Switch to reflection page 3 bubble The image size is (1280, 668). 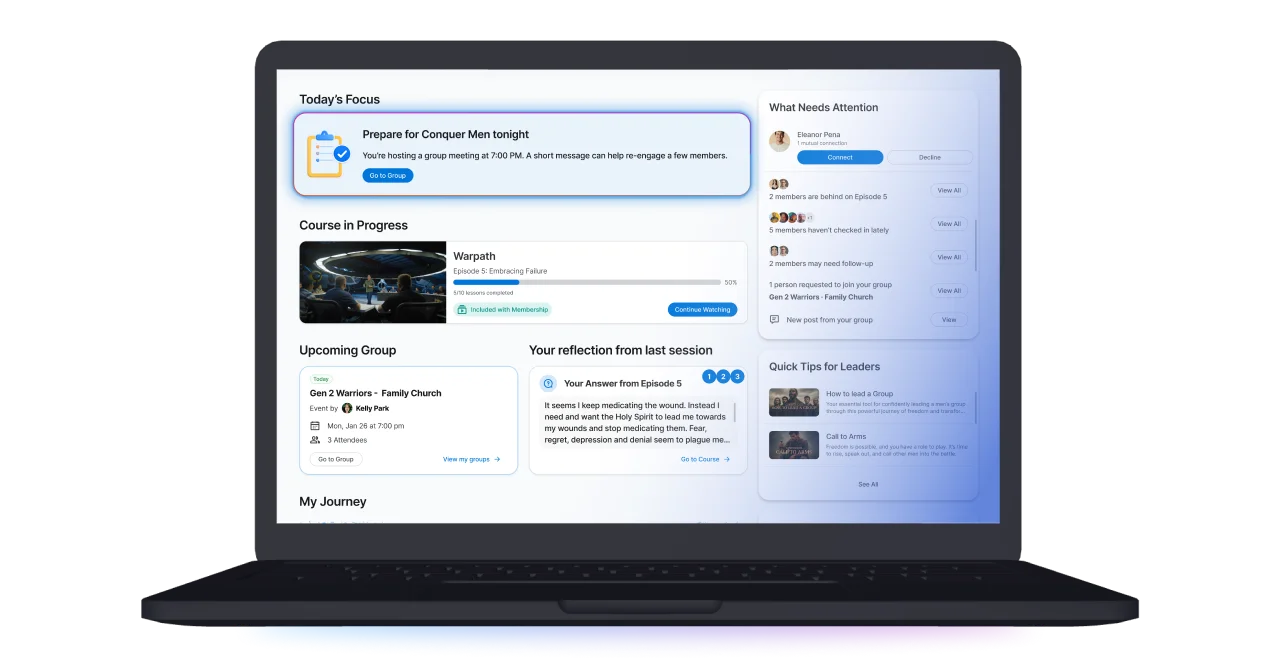pos(737,376)
